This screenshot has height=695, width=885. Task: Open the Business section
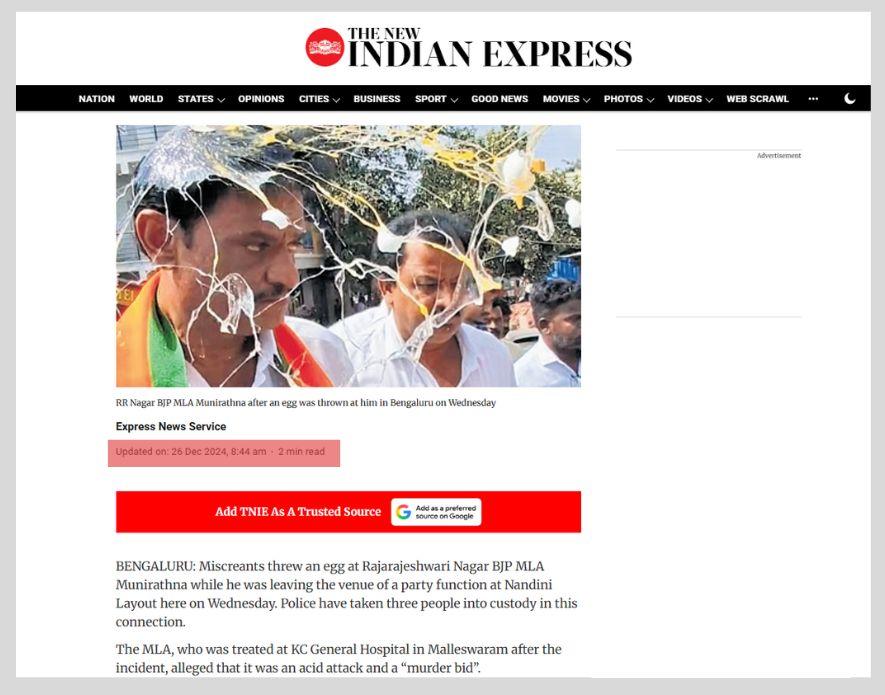[376, 99]
